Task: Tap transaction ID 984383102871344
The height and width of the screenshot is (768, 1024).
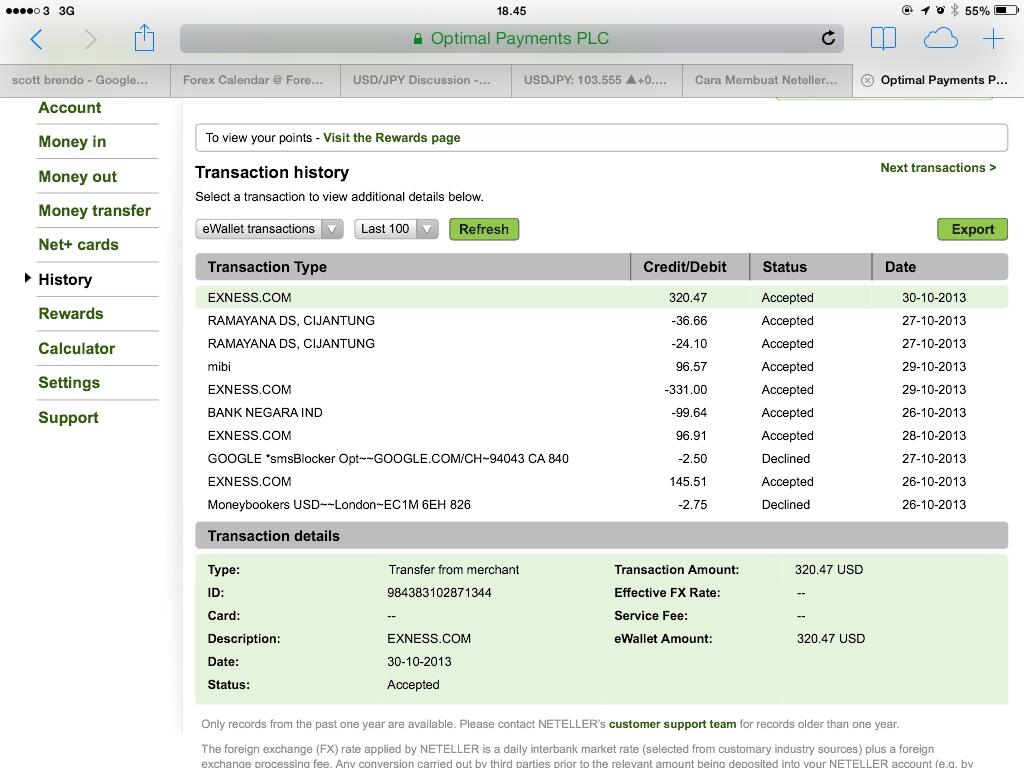Action: [x=439, y=593]
